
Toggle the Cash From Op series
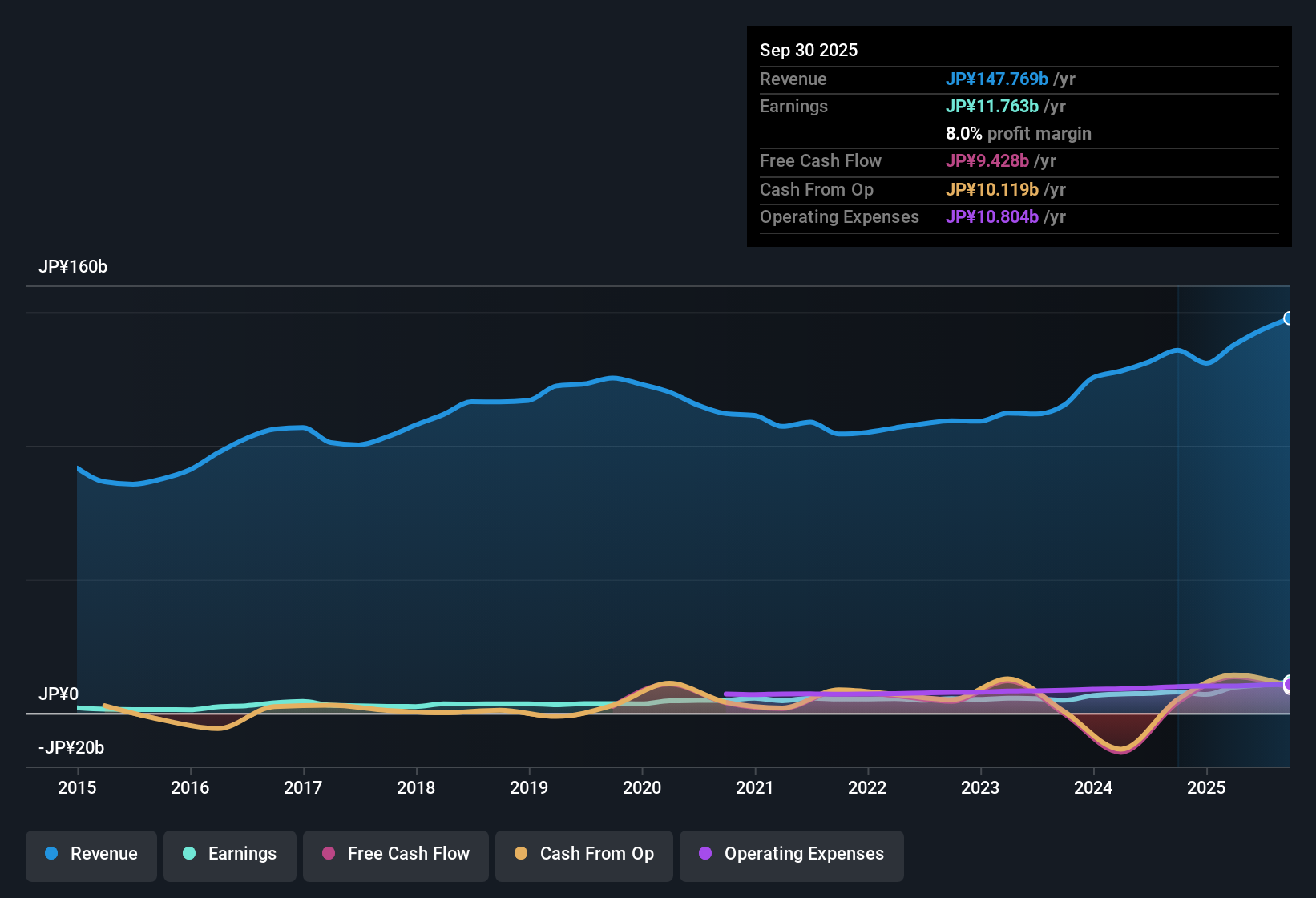click(x=583, y=854)
